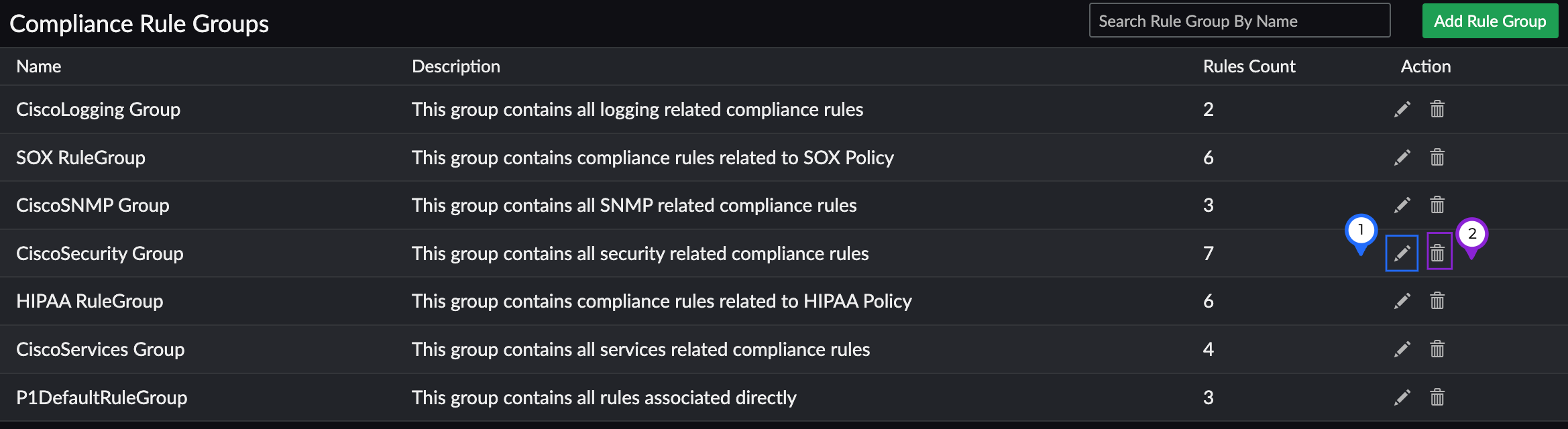Select the CiscoSecurity Group name
Viewport: 1568px width, 429px height.
pyautogui.click(x=100, y=253)
